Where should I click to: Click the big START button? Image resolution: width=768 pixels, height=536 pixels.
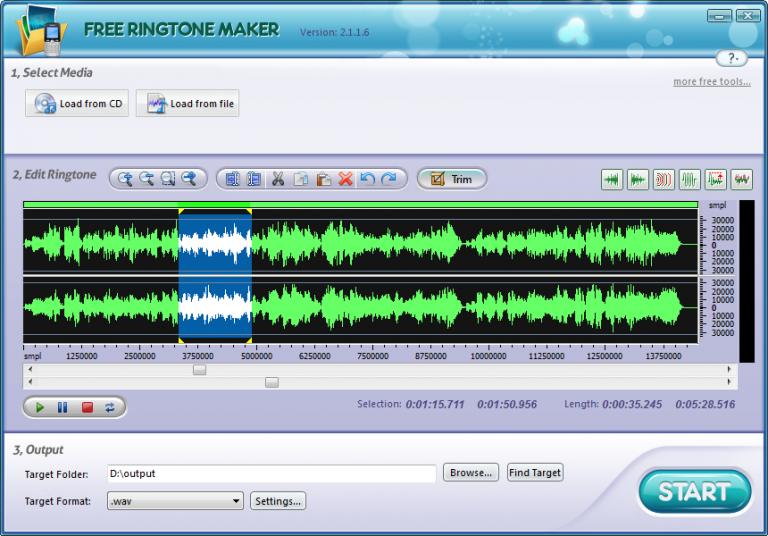tap(695, 491)
